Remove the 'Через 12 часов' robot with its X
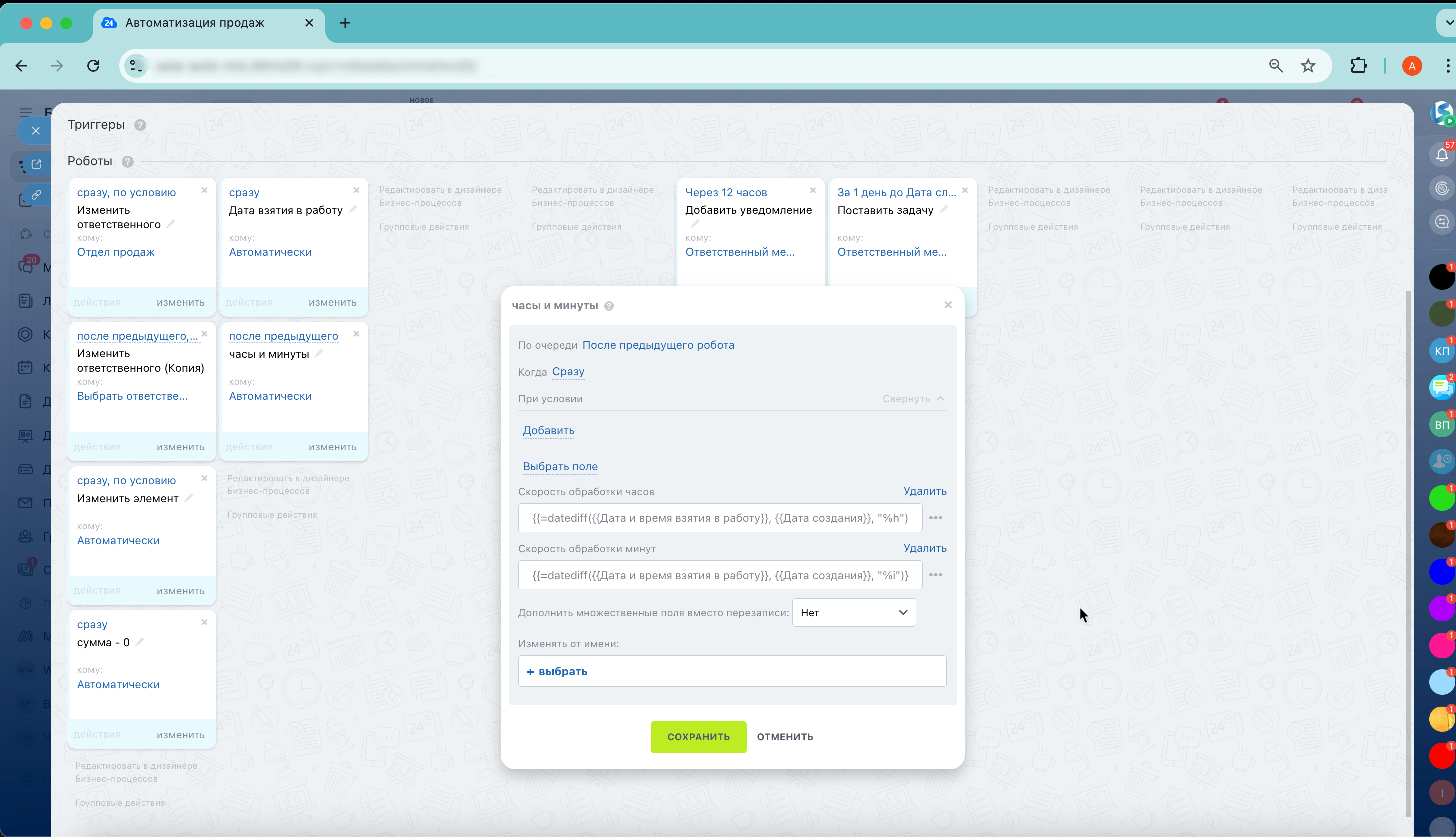 point(812,190)
